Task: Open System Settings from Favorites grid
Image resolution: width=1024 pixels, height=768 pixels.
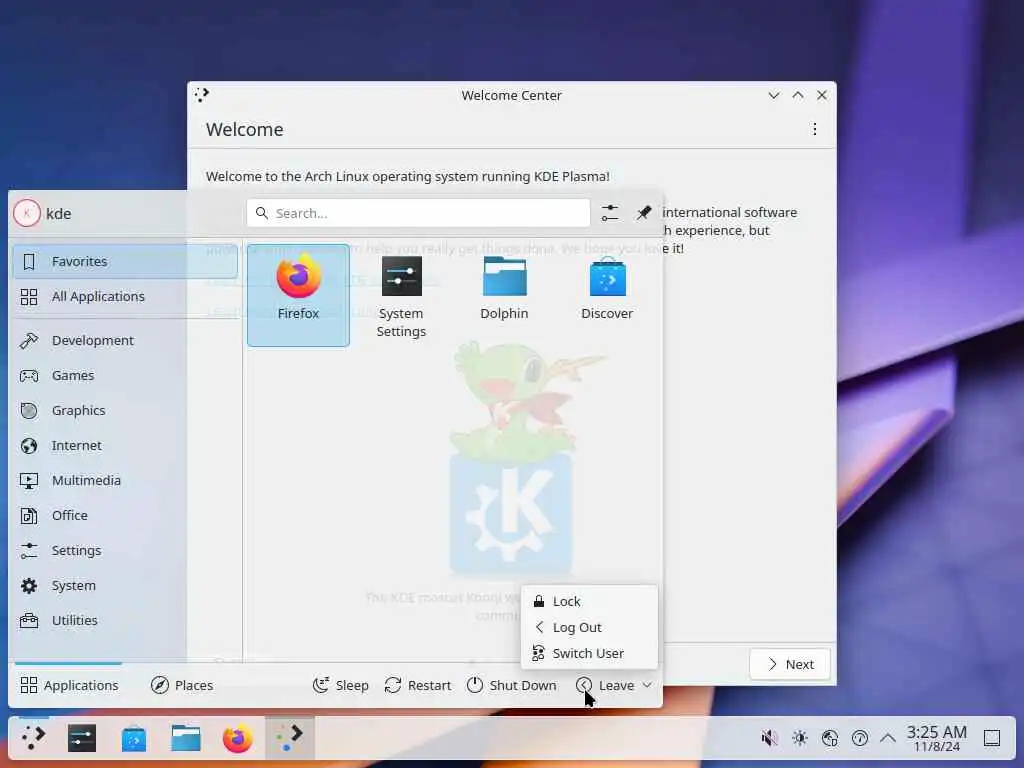Action: (401, 295)
